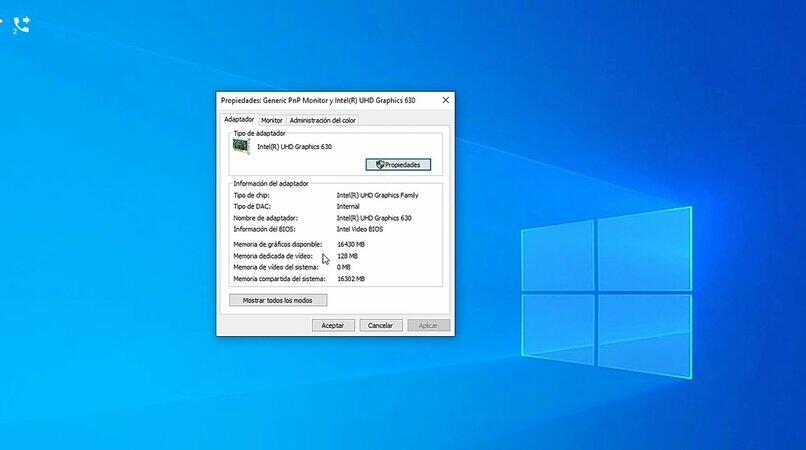Viewport: 806px width, 450px height.
Task: Click the 'Tipo de adaptador' group label
Action: [x=260, y=134]
